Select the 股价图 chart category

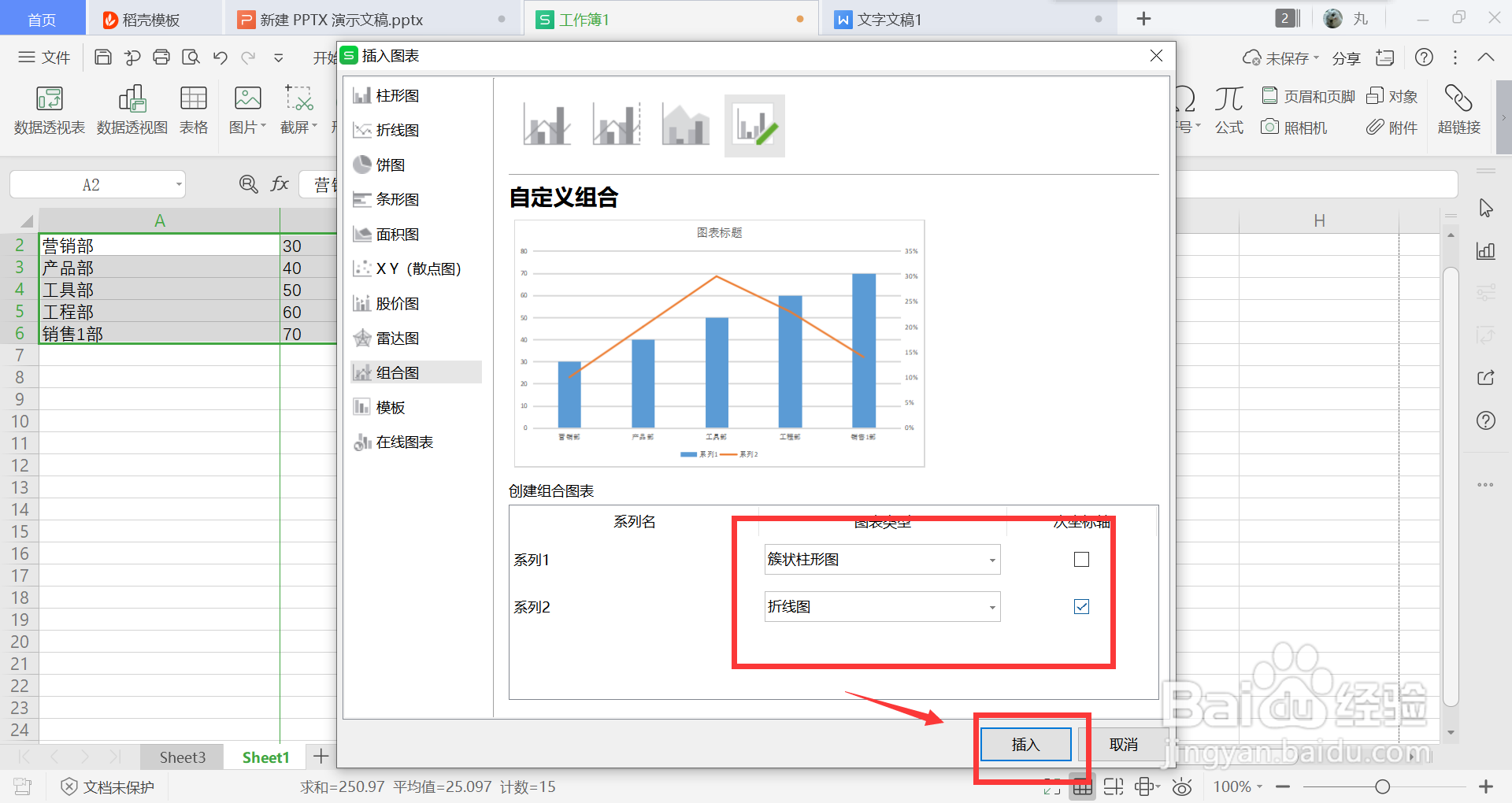pyautogui.click(x=416, y=304)
